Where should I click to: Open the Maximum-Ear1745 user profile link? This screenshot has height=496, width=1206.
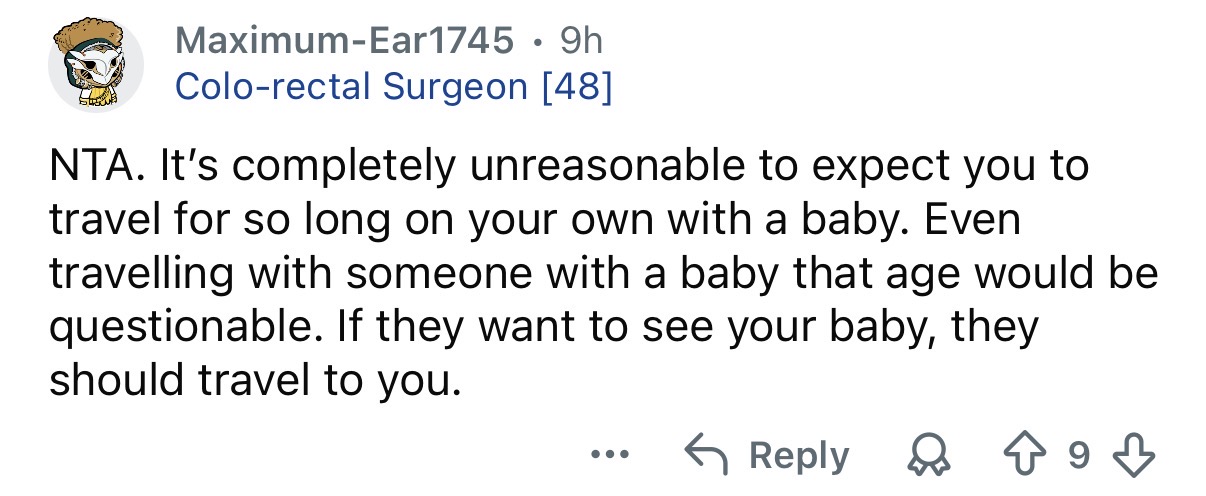[x=346, y=41]
